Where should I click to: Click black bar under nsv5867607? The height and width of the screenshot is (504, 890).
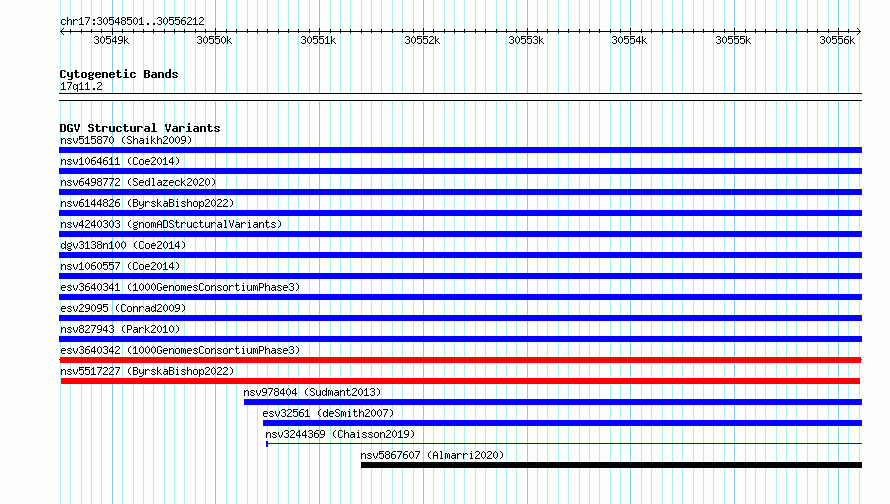click(x=611, y=465)
